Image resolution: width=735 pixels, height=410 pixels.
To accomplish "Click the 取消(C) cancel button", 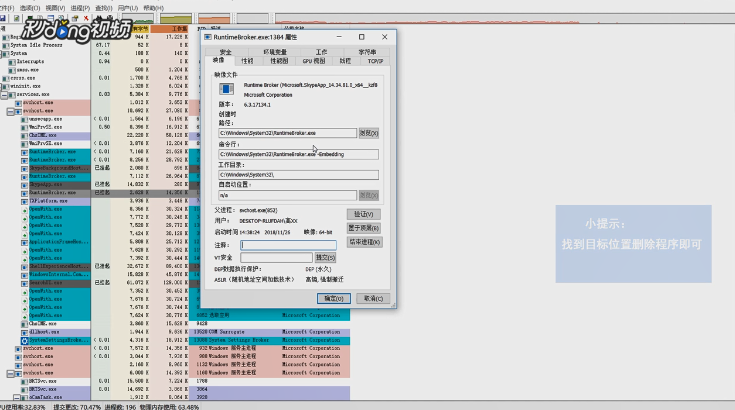I will [x=373, y=298].
